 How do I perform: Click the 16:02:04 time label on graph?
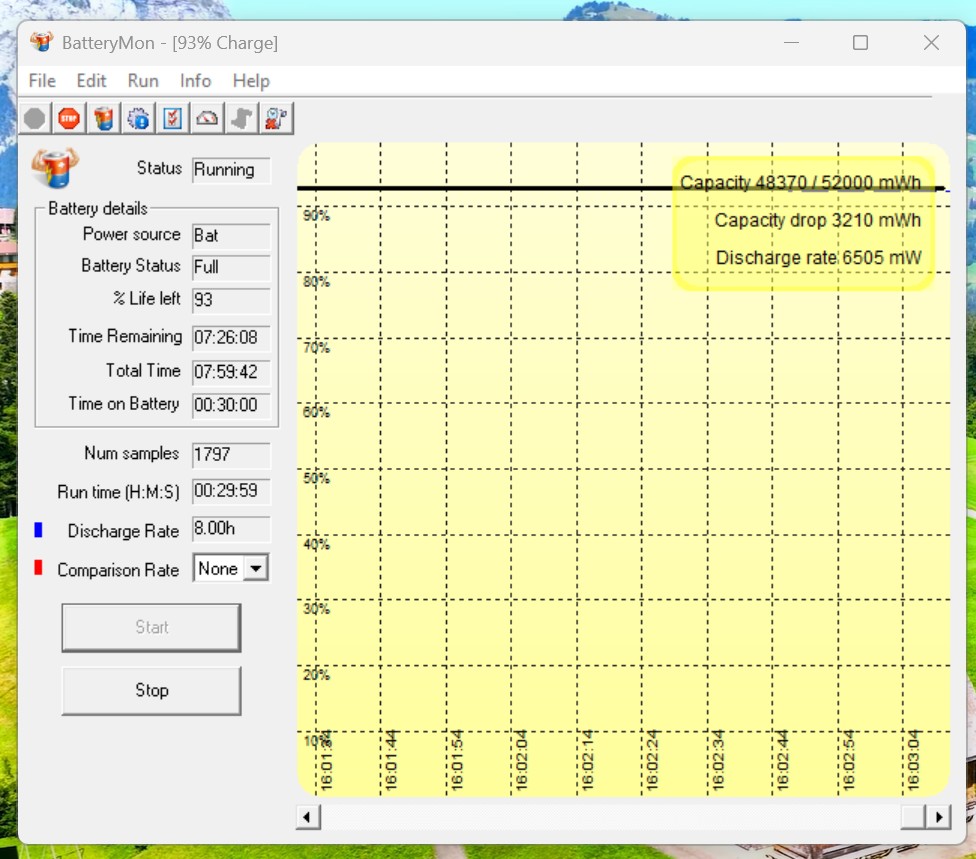(x=522, y=760)
